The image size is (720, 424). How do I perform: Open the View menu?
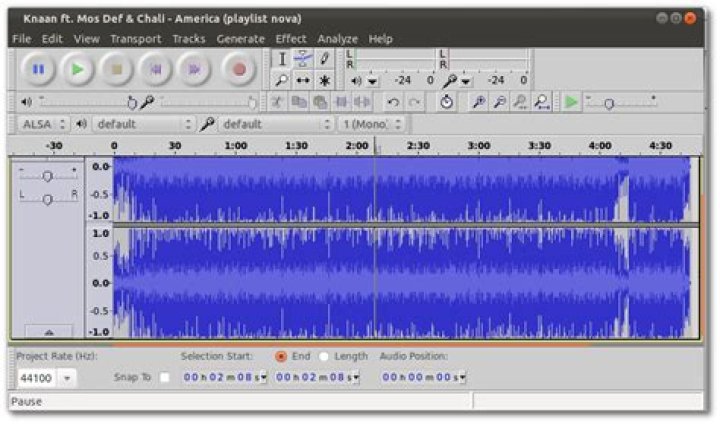tap(86, 39)
